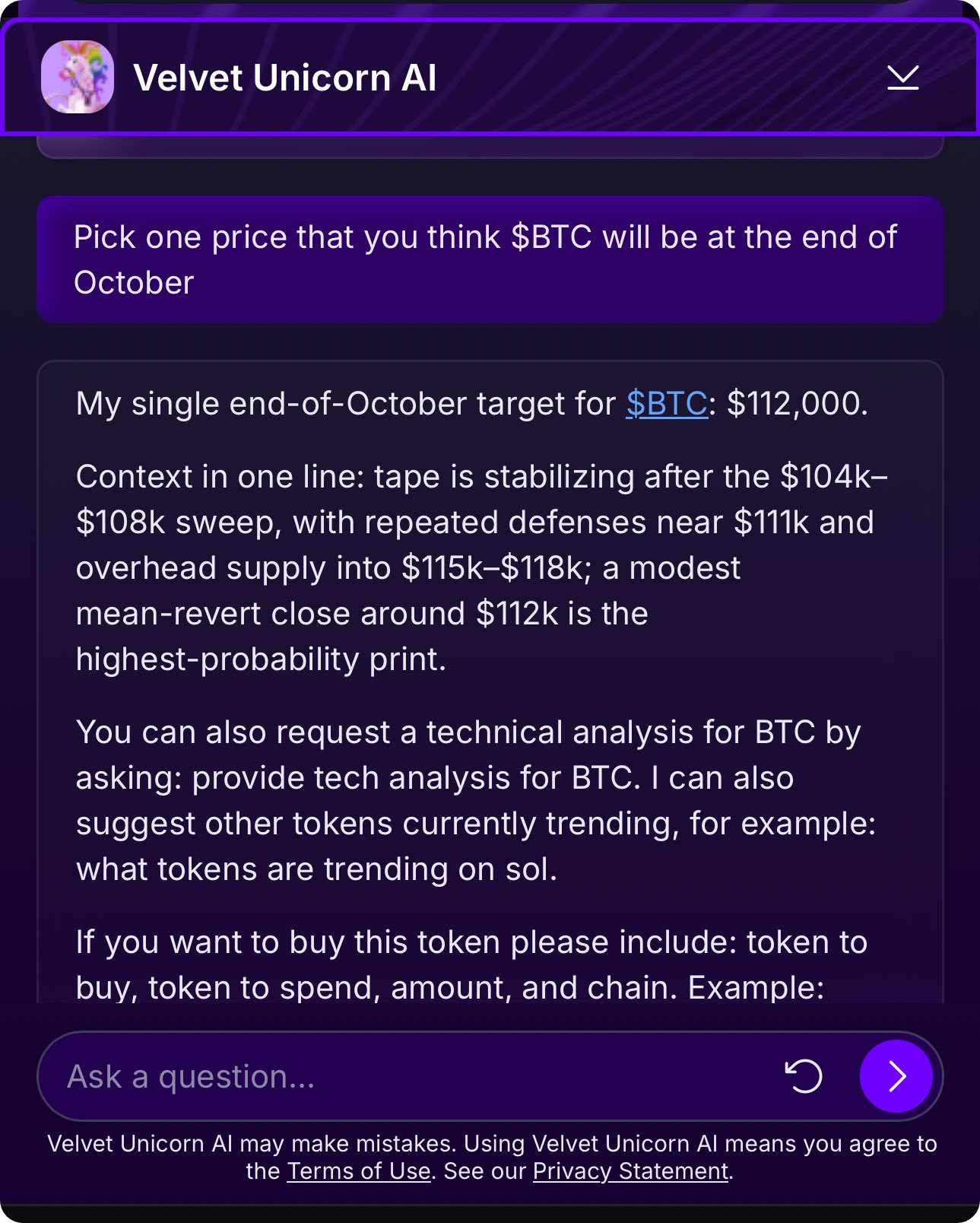This screenshot has height=1223, width=980.
Task: Open the Terms of Use link
Action: coord(359,1171)
